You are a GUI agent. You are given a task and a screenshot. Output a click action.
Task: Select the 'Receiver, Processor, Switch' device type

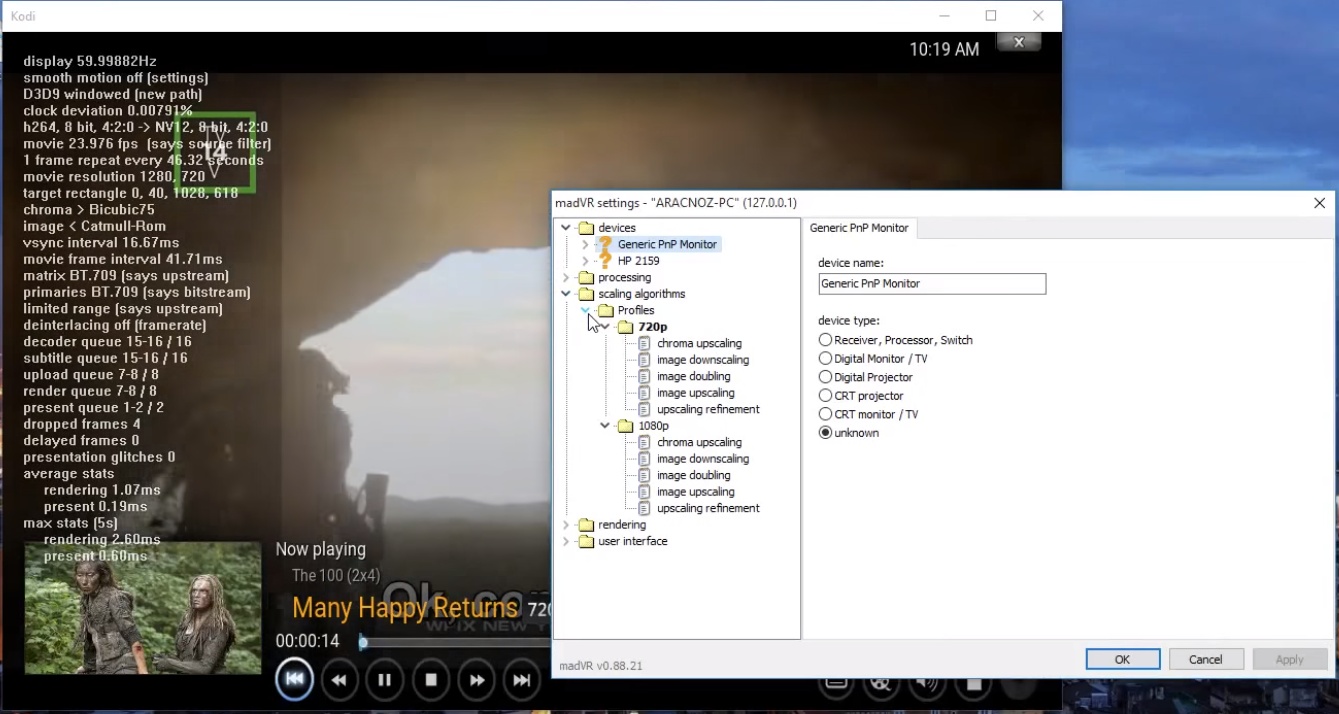click(826, 340)
